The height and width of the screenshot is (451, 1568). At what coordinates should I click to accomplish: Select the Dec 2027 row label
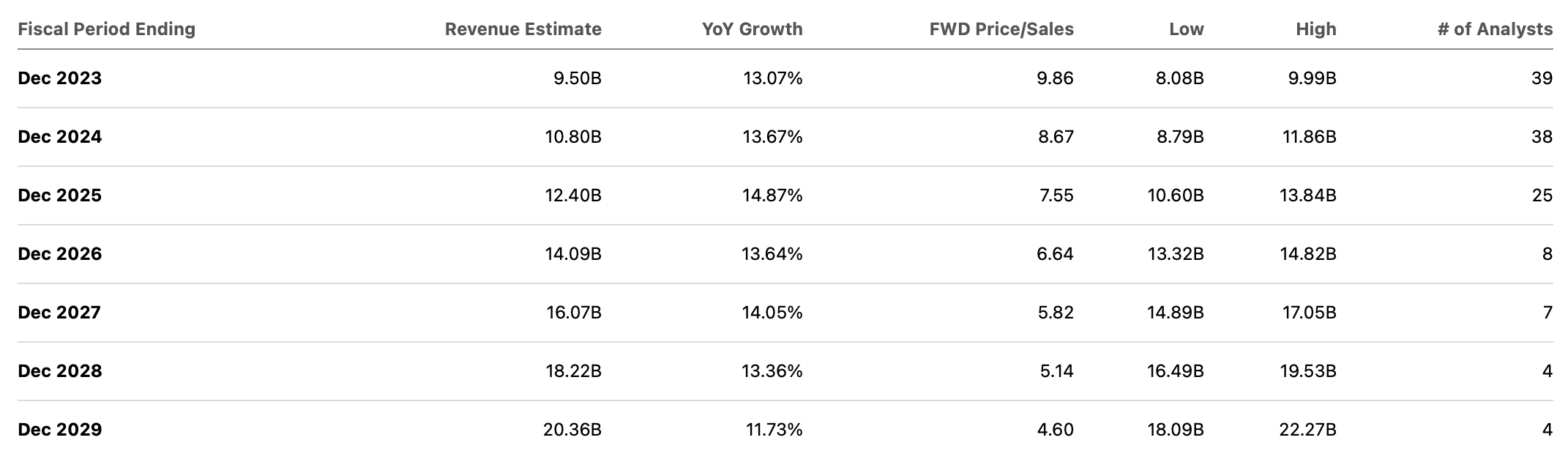click(x=59, y=313)
